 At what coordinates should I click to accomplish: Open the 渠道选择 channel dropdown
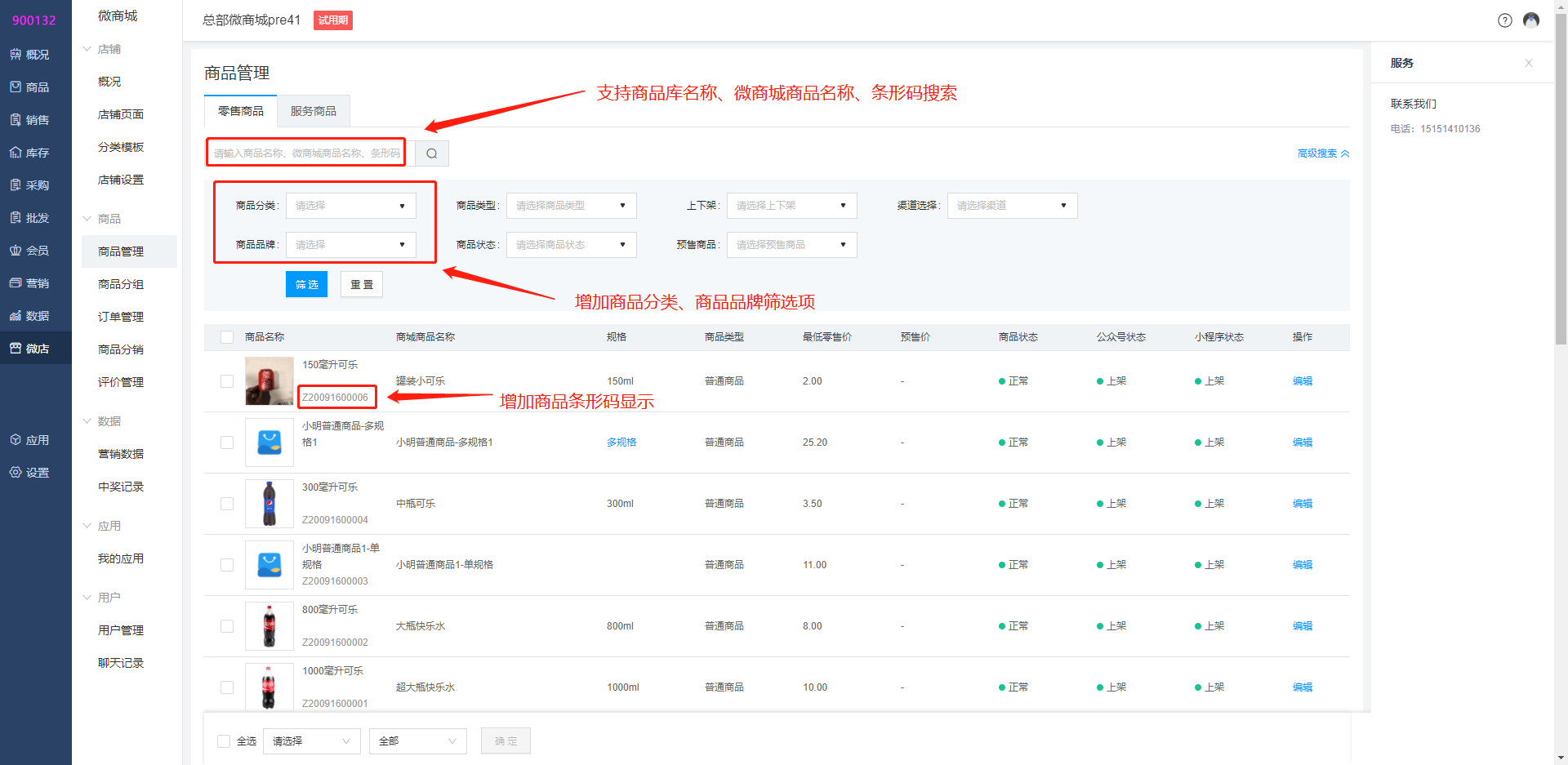click(1011, 206)
